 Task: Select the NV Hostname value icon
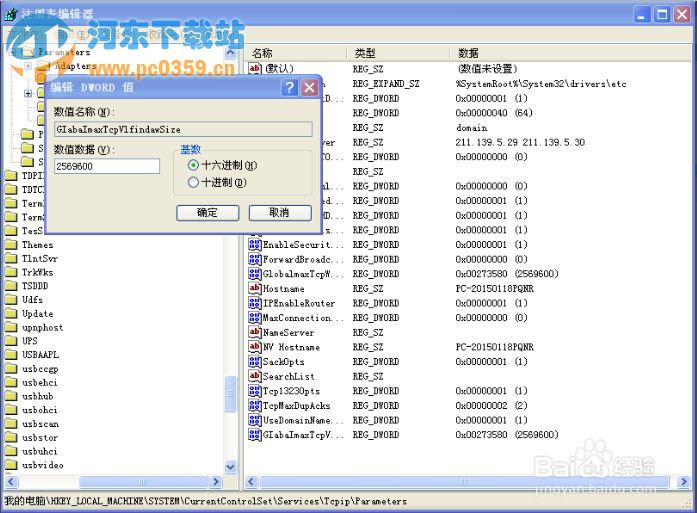pos(255,347)
